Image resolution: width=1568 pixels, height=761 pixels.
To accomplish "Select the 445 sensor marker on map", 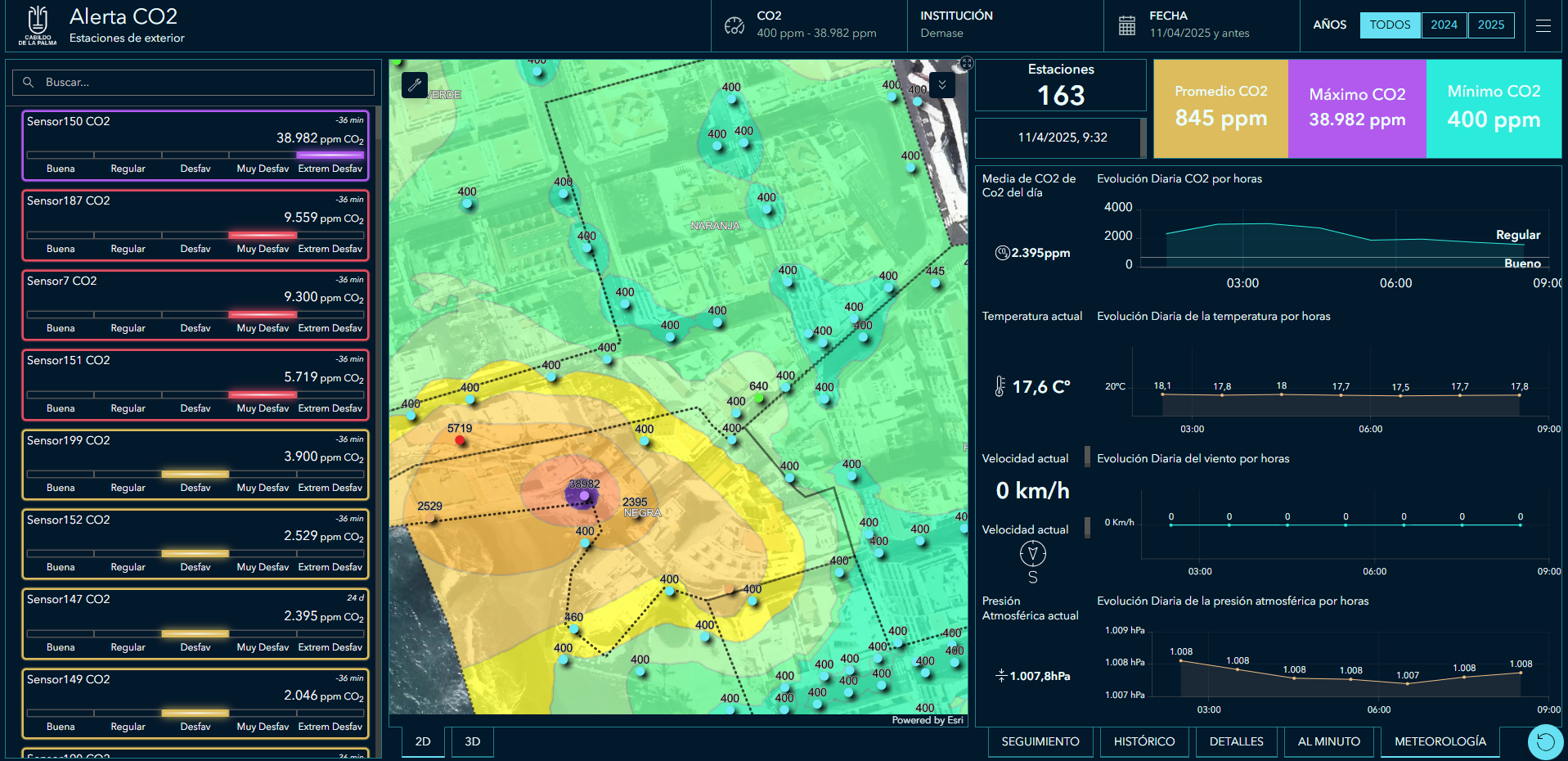I will [x=936, y=283].
